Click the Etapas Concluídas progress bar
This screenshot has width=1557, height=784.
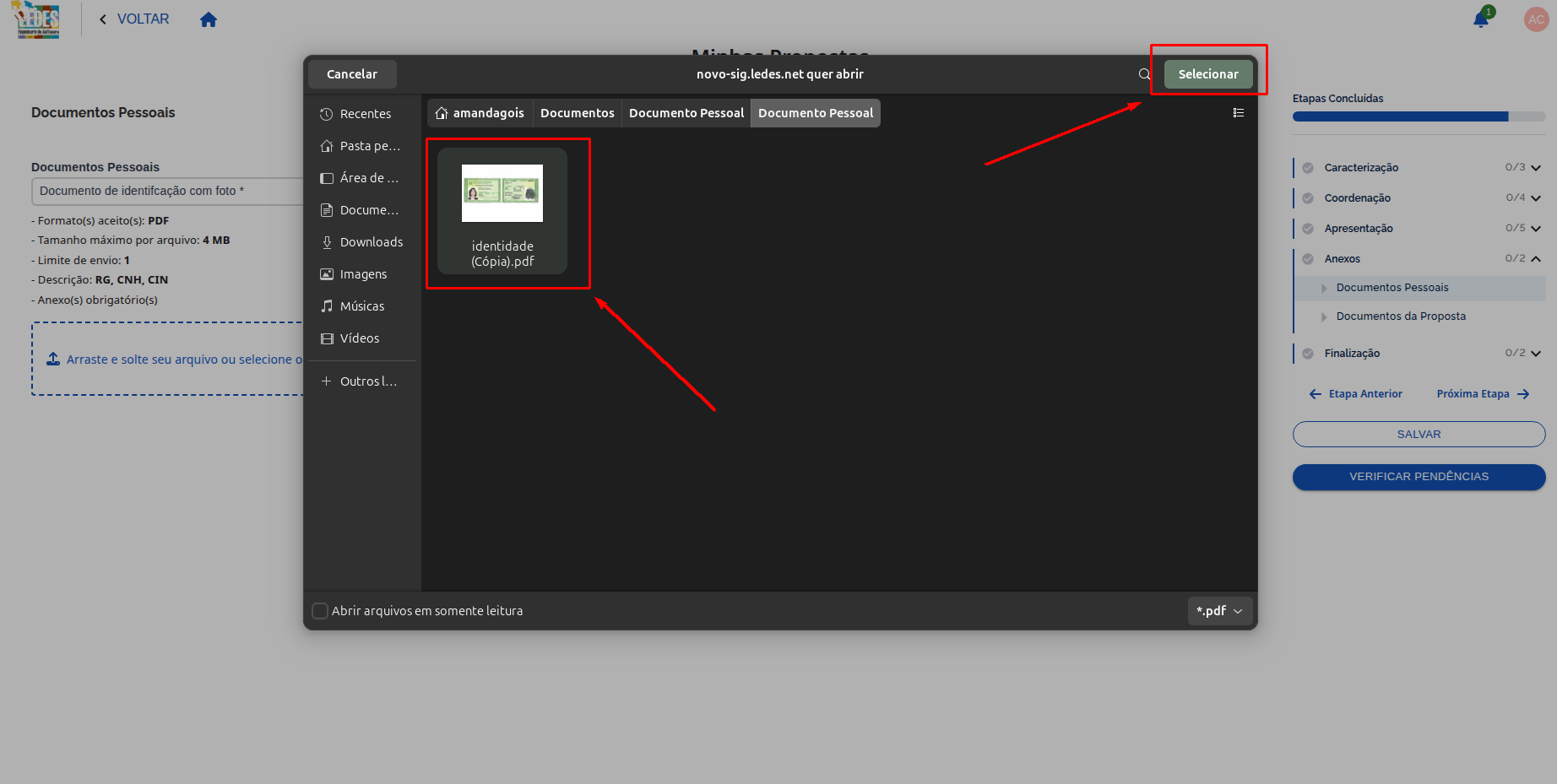[1419, 116]
